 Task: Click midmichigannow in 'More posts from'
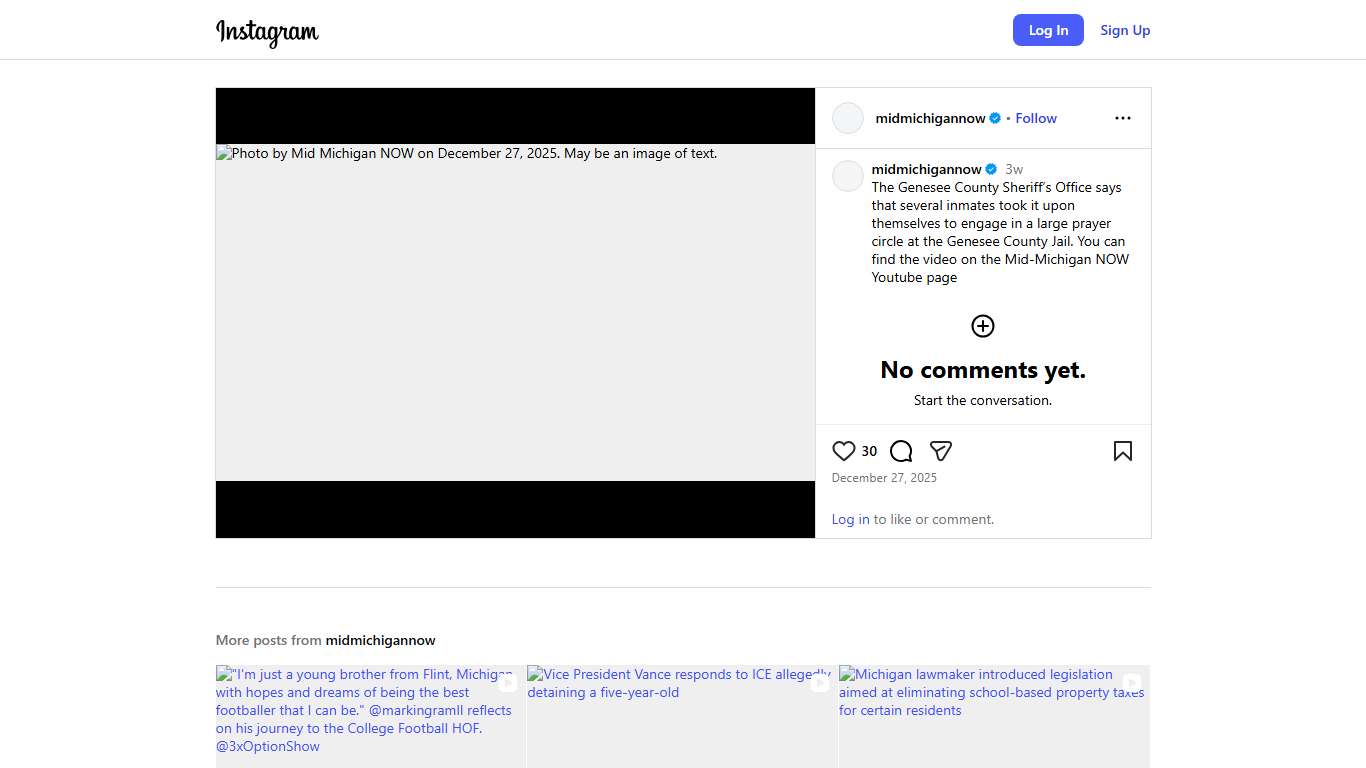pos(380,640)
